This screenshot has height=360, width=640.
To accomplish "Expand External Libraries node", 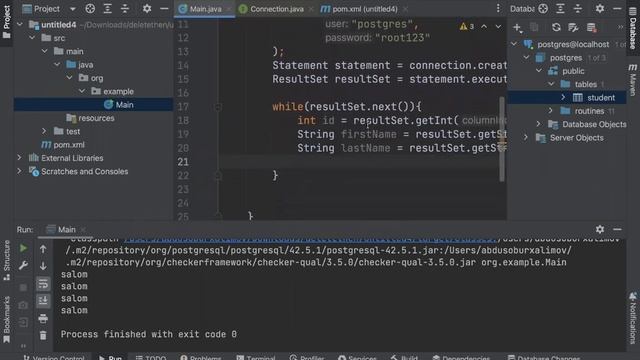I will click(19, 158).
